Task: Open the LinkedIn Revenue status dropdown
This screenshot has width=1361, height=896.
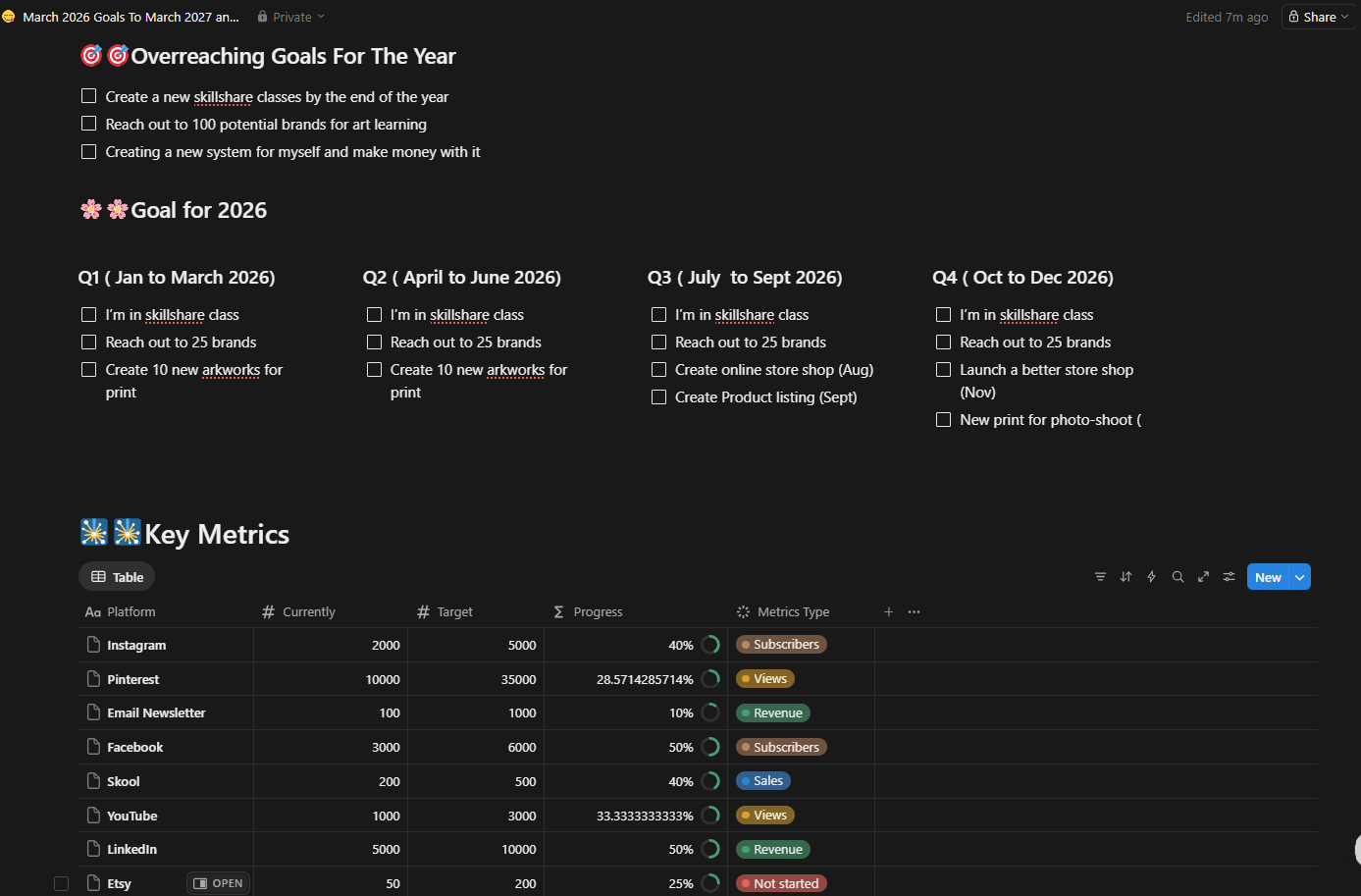Action: [x=773, y=849]
